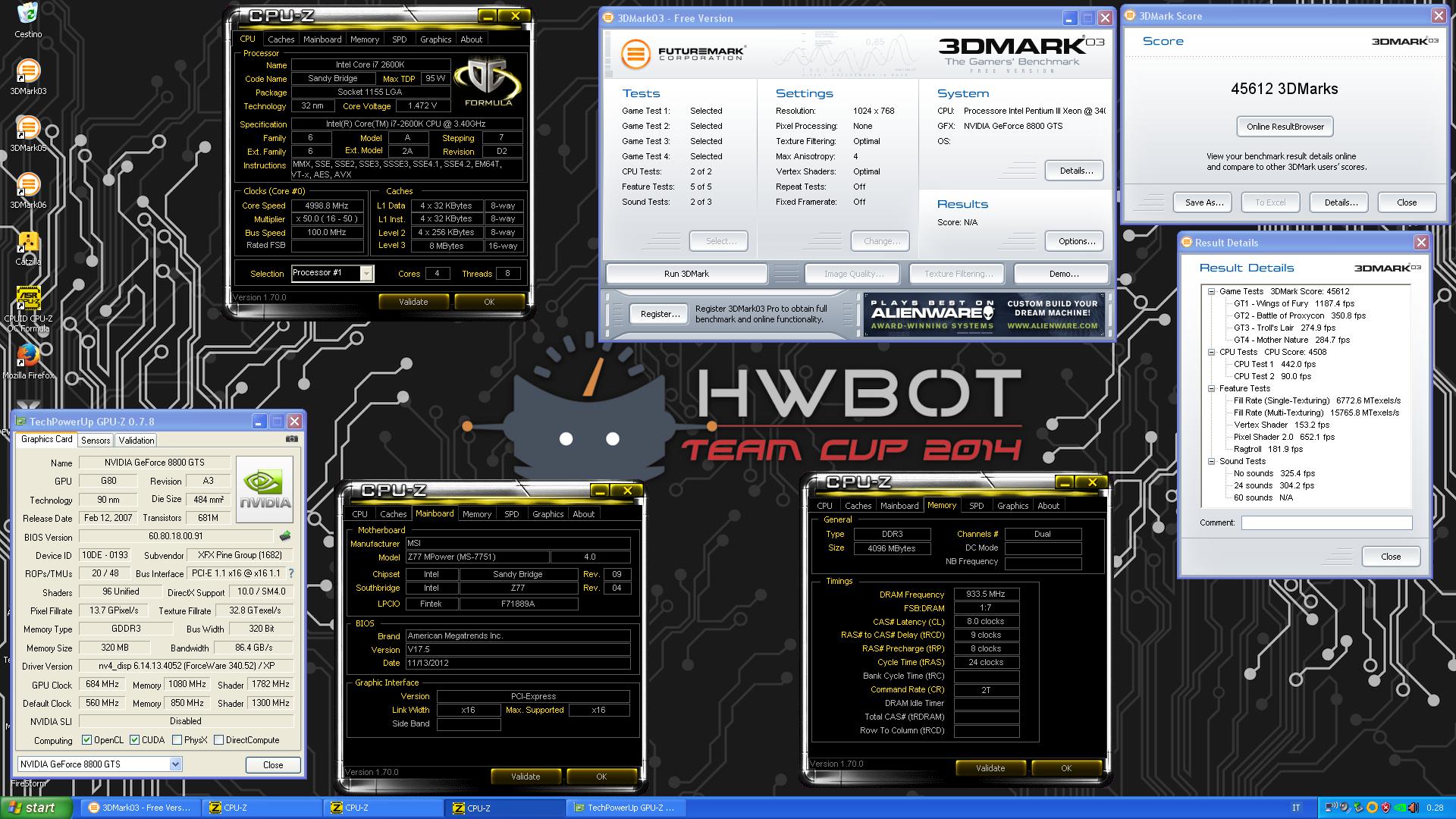Click Save As button in 3DMark Score
The height and width of the screenshot is (819, 1456).
click(x=1203, y=202)
